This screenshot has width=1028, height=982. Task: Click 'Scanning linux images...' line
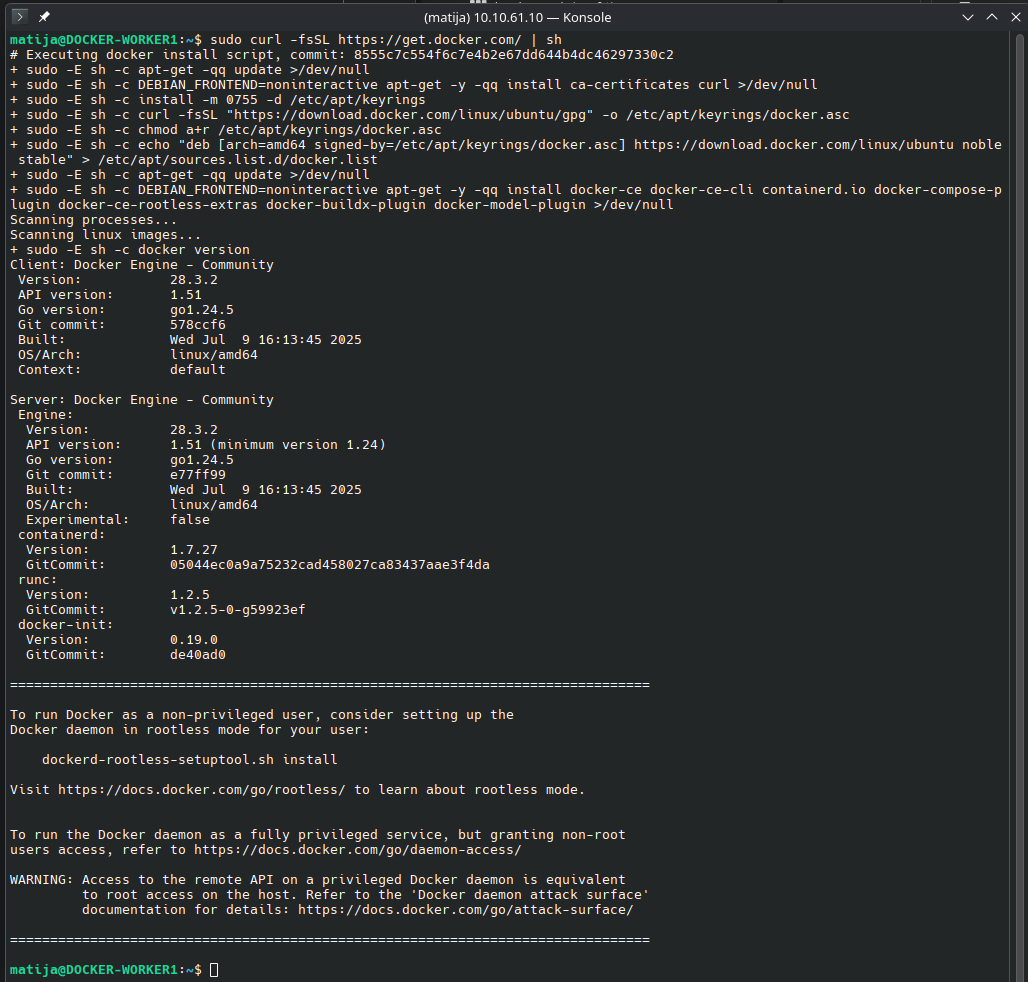click(105, 235)
